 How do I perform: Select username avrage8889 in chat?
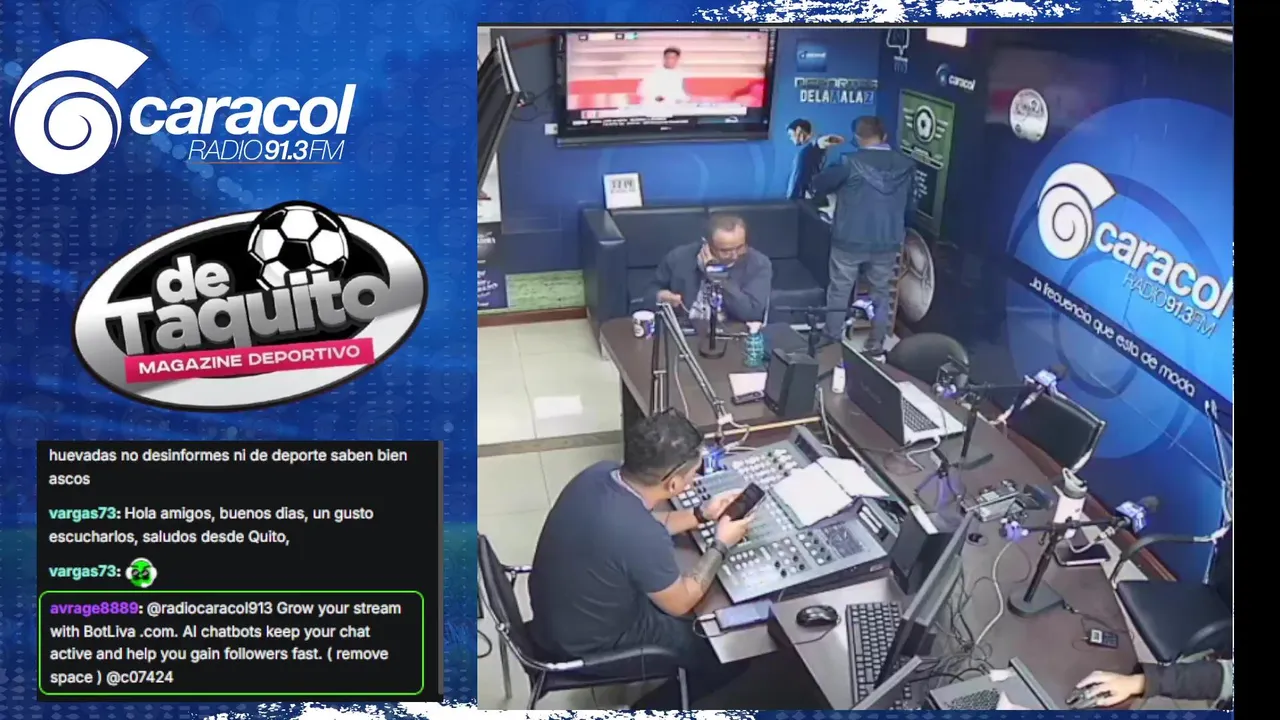point(95,608)
